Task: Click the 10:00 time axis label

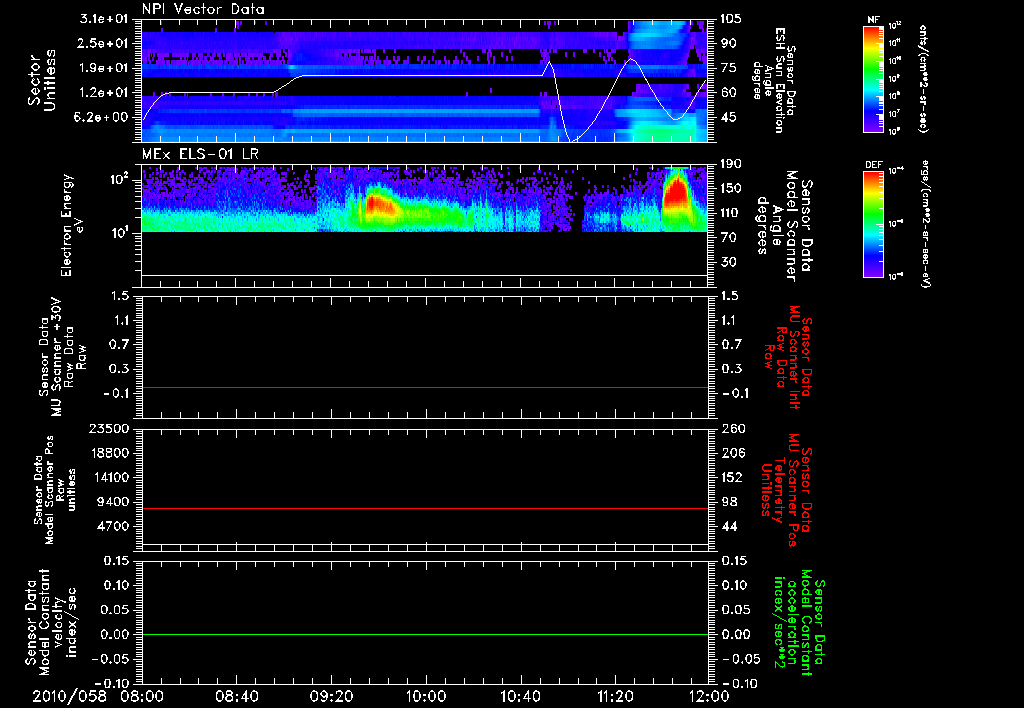Action: 426,696
